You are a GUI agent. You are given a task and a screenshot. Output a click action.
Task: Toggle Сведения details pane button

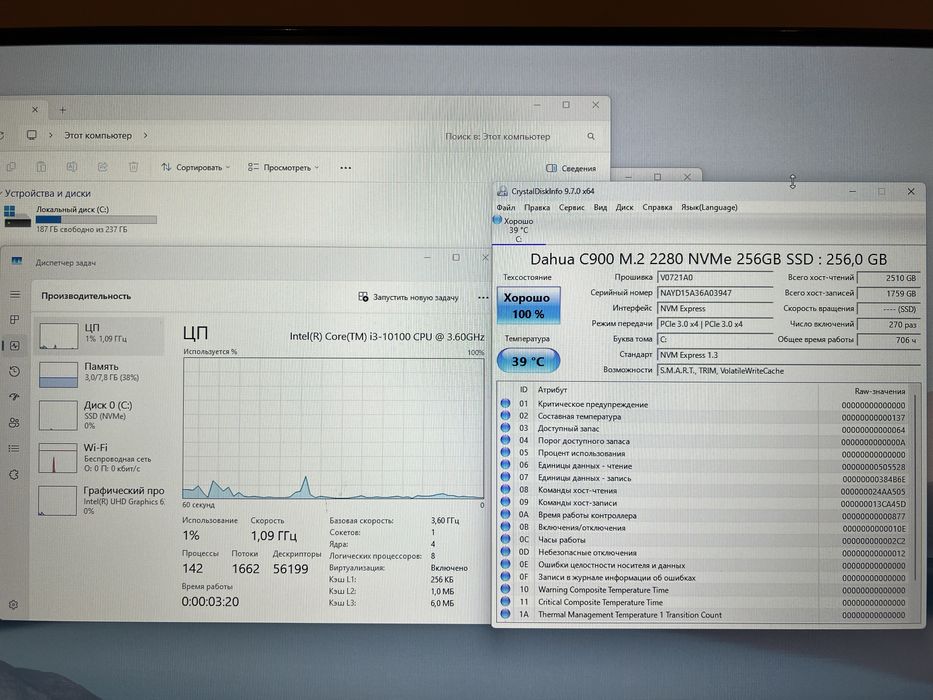pyautogui.click(x=571, y=168)
